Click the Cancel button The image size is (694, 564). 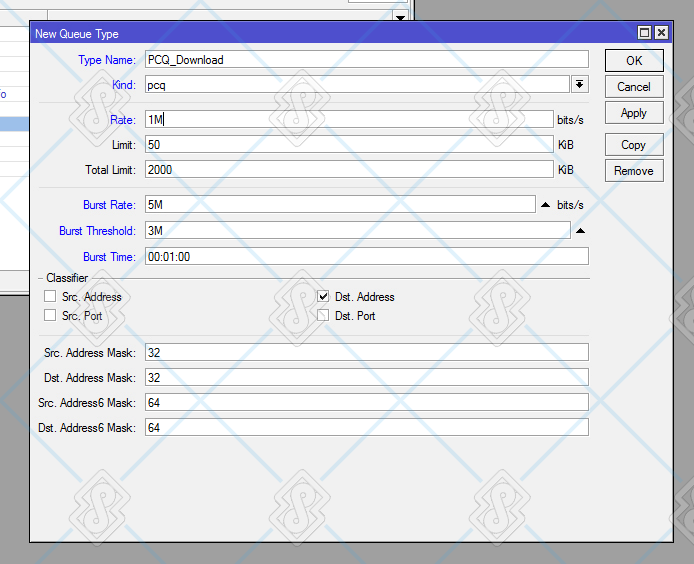click(x=634, y=86)
